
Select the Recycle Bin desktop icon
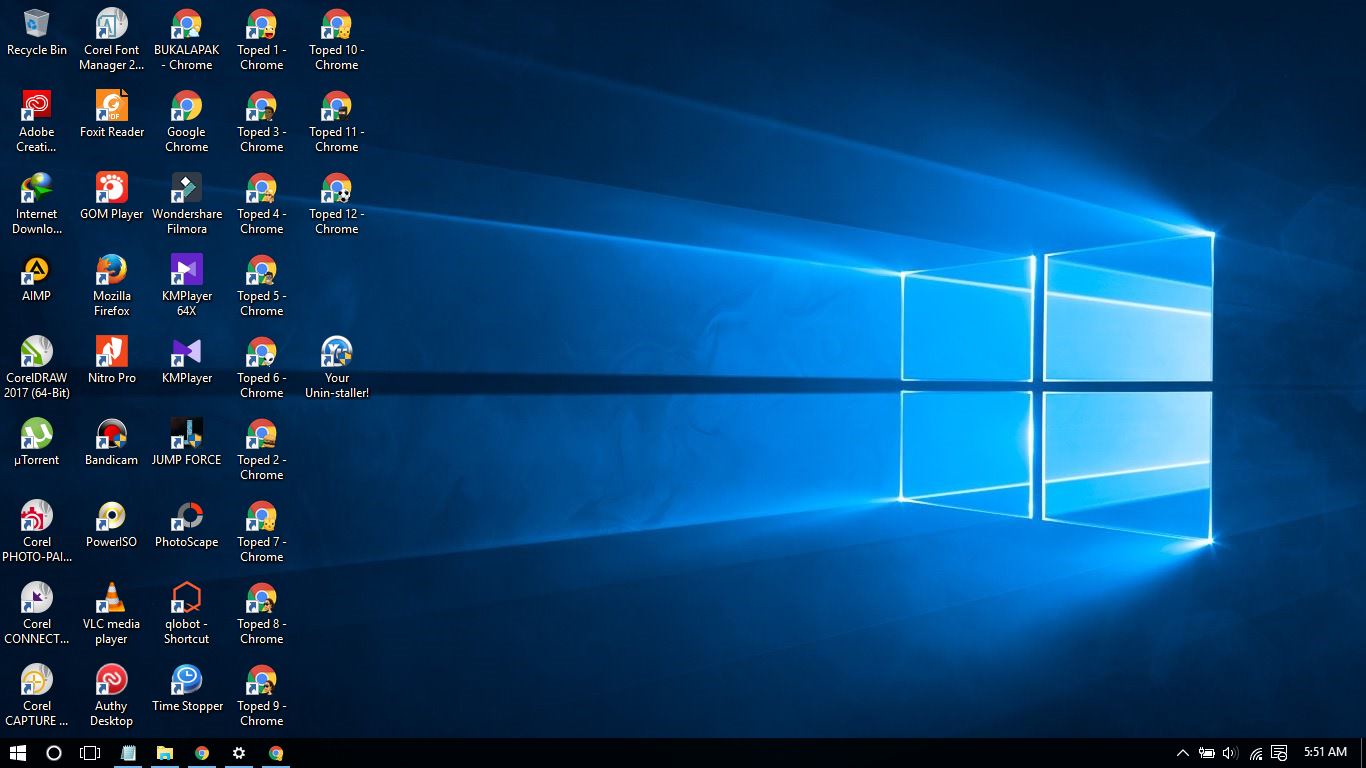point(37,32)
